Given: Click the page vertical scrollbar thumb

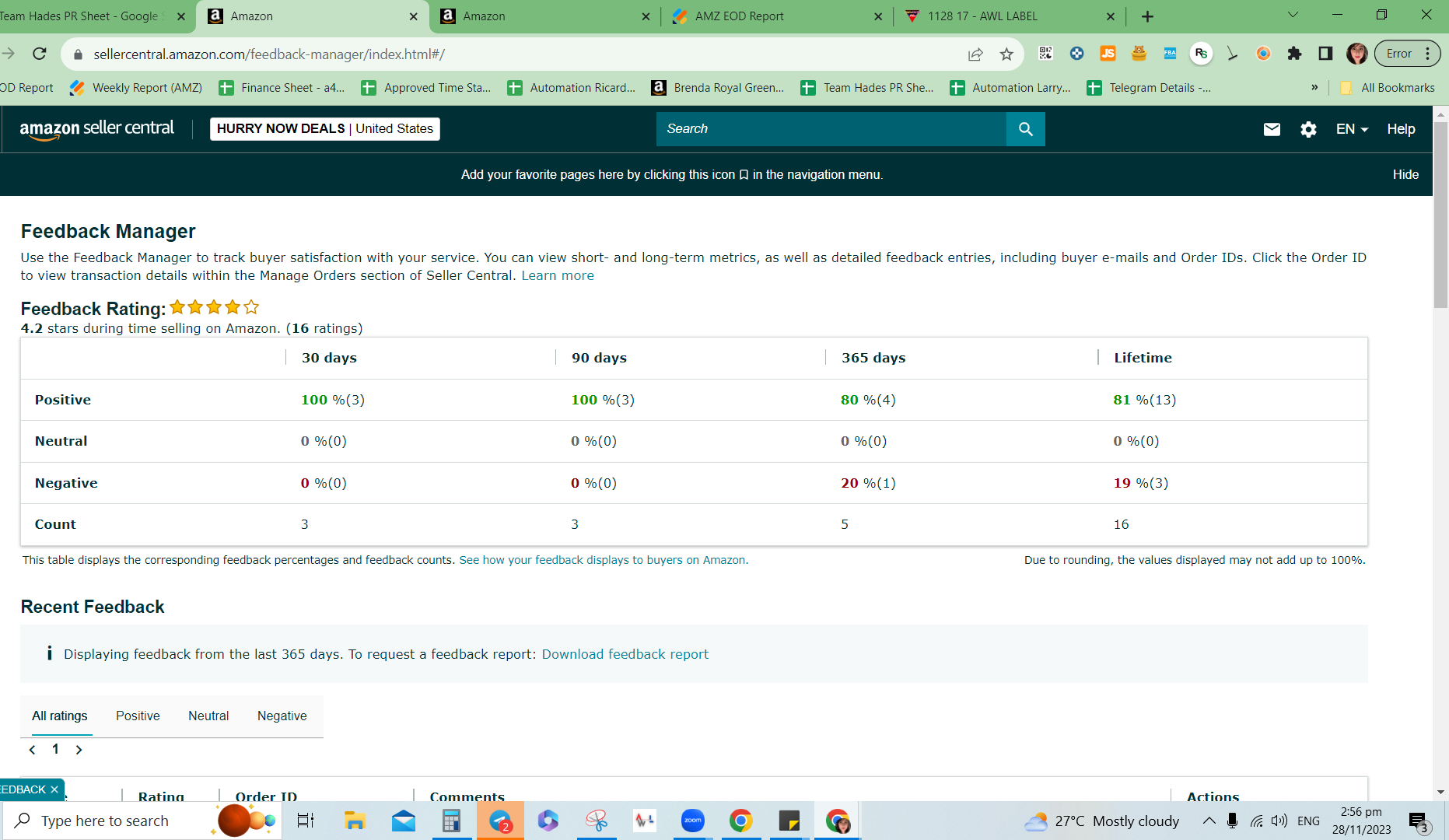Looking at the screenshot, I should pyautogui.click(x=1440, y=215).
